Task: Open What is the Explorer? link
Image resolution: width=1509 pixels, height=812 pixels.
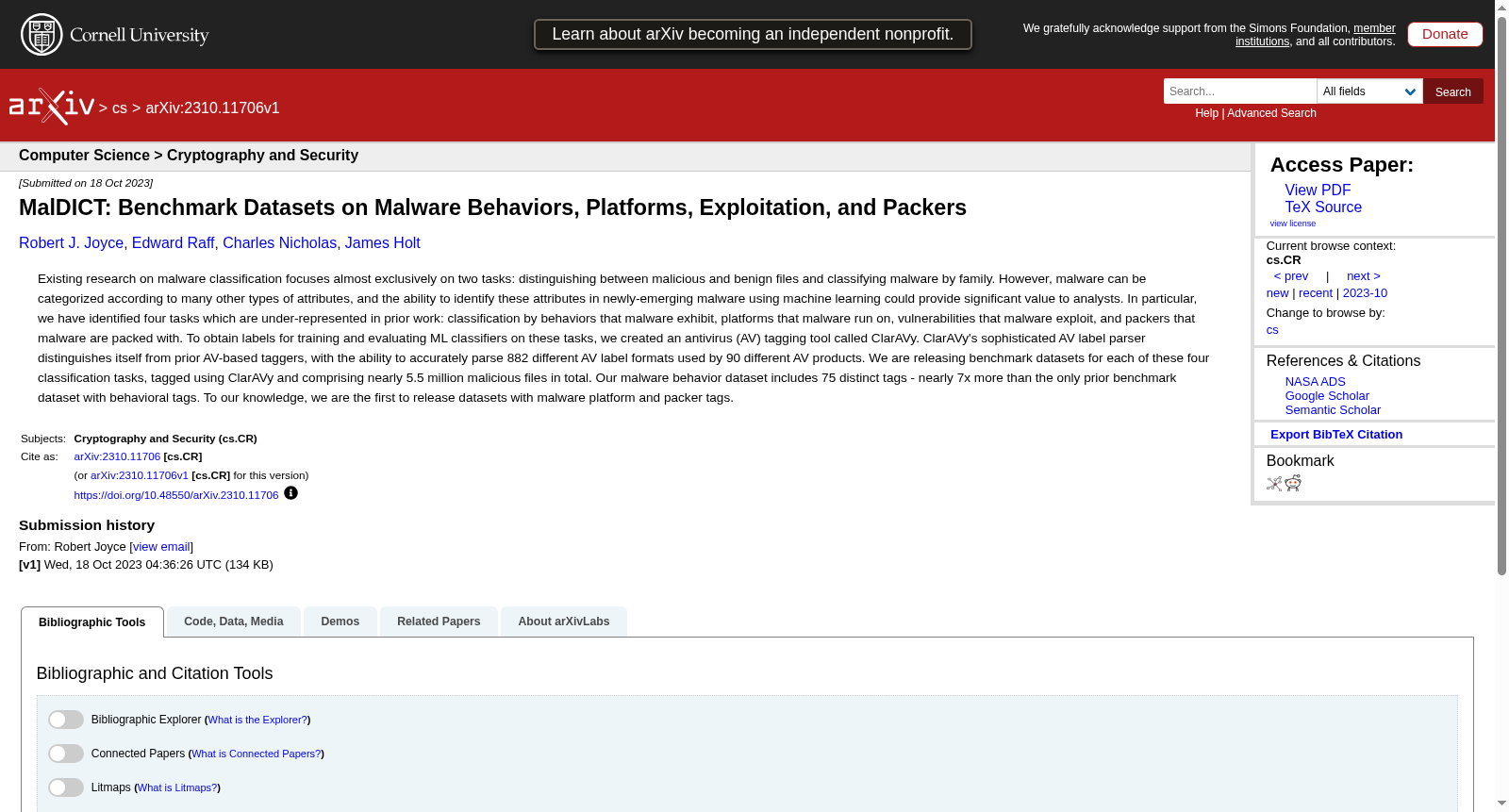Action: pos(257,720)
